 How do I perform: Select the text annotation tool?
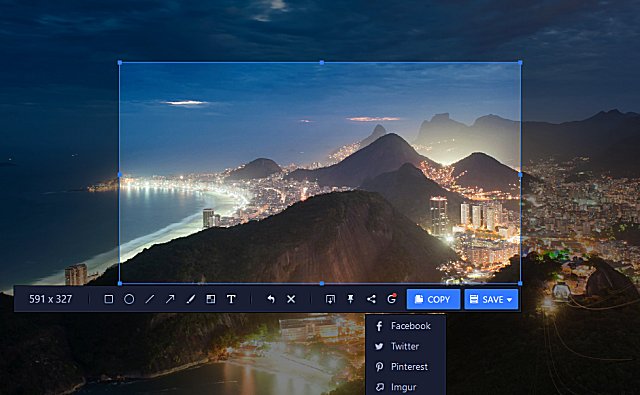click(231, 299)
